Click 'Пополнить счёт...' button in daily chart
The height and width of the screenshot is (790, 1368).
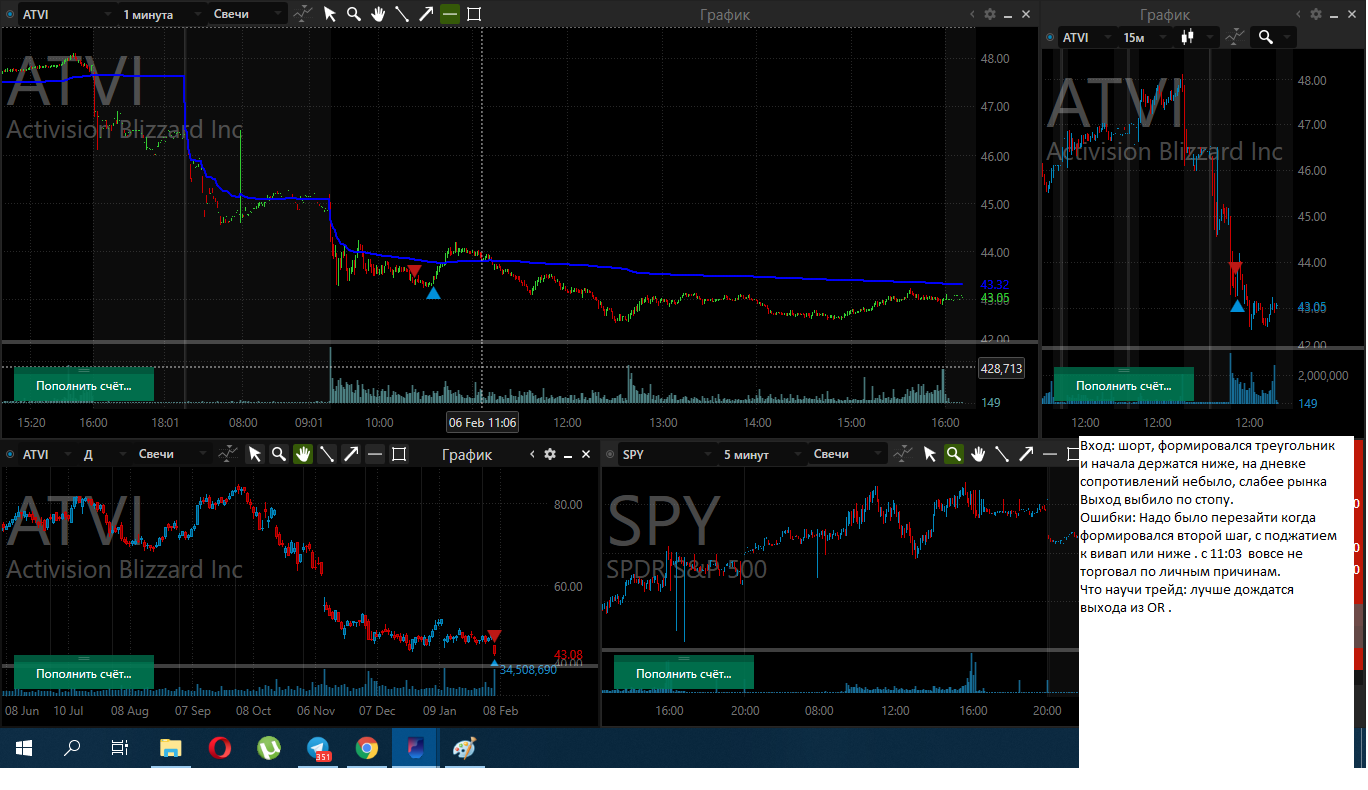[84, 673]
